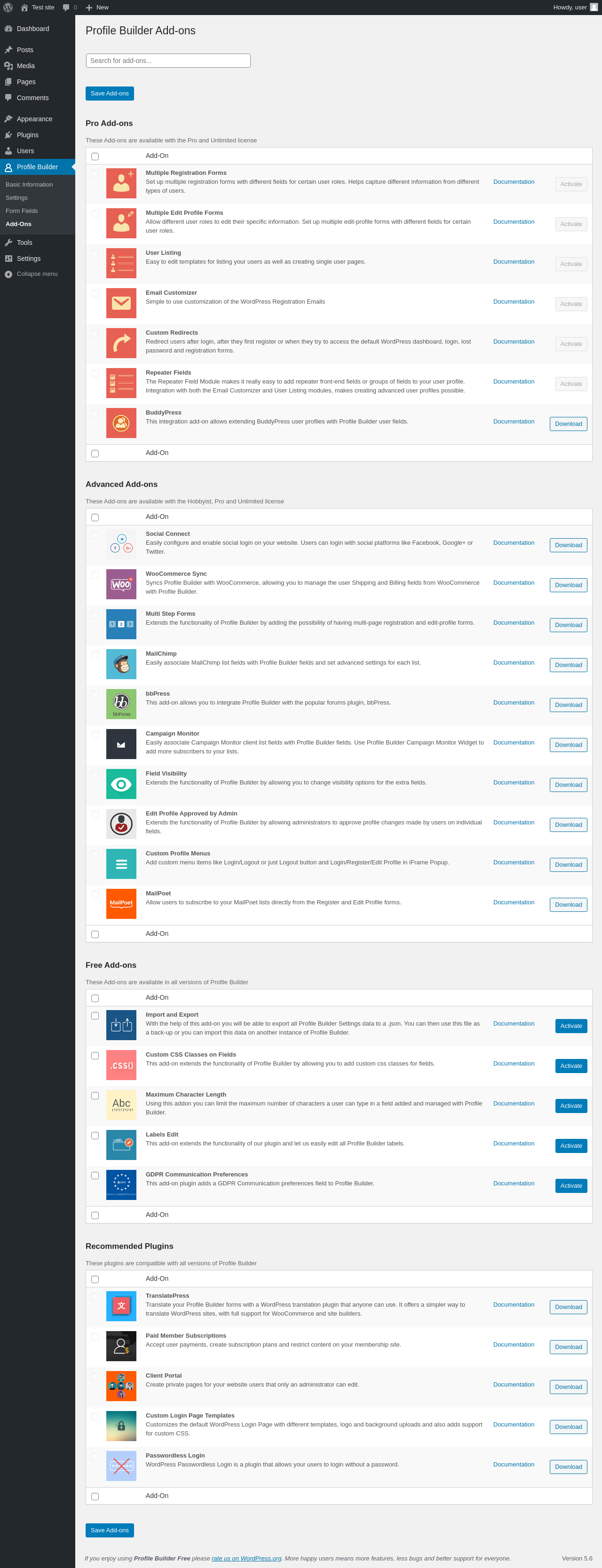Click the bbPress add-on icon
This screenshot has height=1568, width=602.
point(121,704)
